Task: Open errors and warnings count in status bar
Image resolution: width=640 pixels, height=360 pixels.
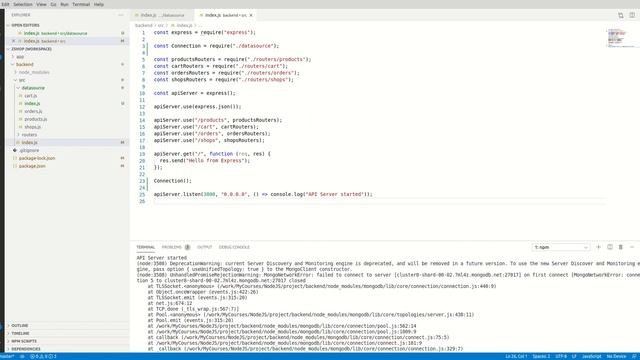Action: (x=43, y=356)
